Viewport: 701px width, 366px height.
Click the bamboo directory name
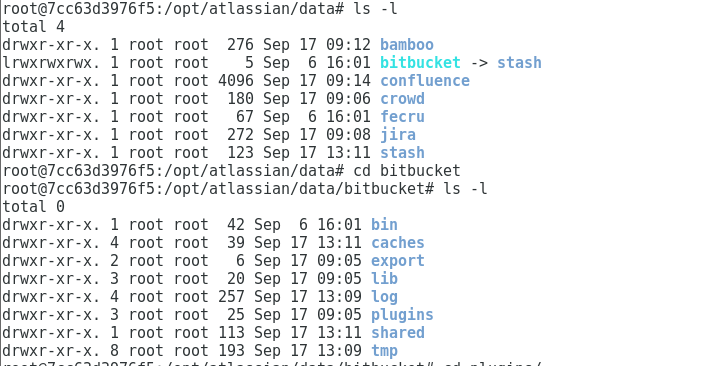tap(406, 45)
